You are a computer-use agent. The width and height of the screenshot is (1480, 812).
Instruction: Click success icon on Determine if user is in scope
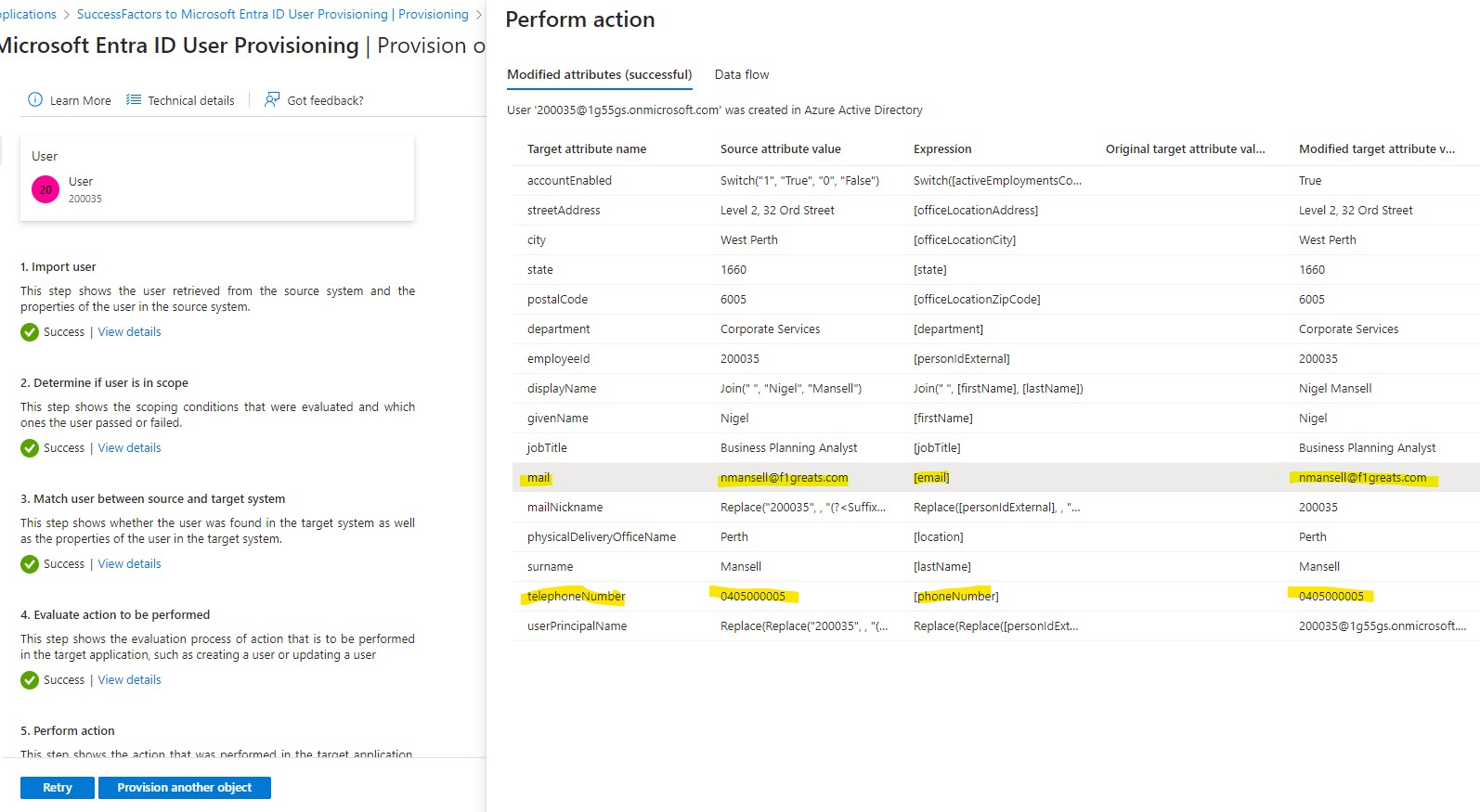click(29, 447)
